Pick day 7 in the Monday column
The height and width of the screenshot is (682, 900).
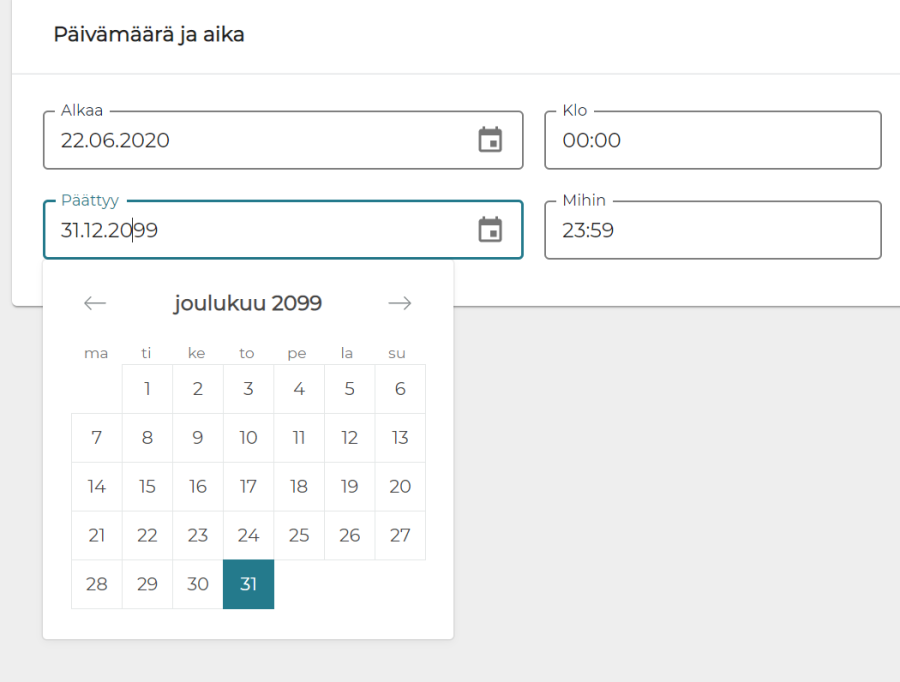97,438
